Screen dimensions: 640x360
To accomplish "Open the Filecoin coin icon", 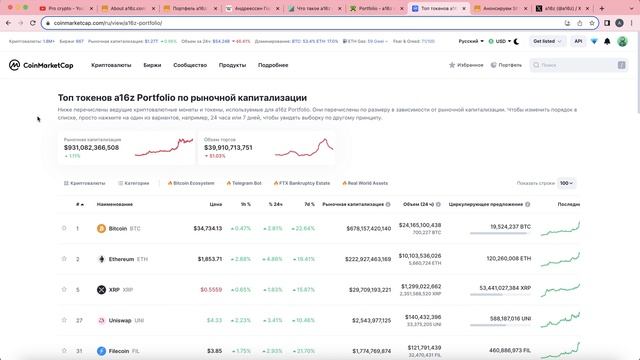I will click(101, 351).
